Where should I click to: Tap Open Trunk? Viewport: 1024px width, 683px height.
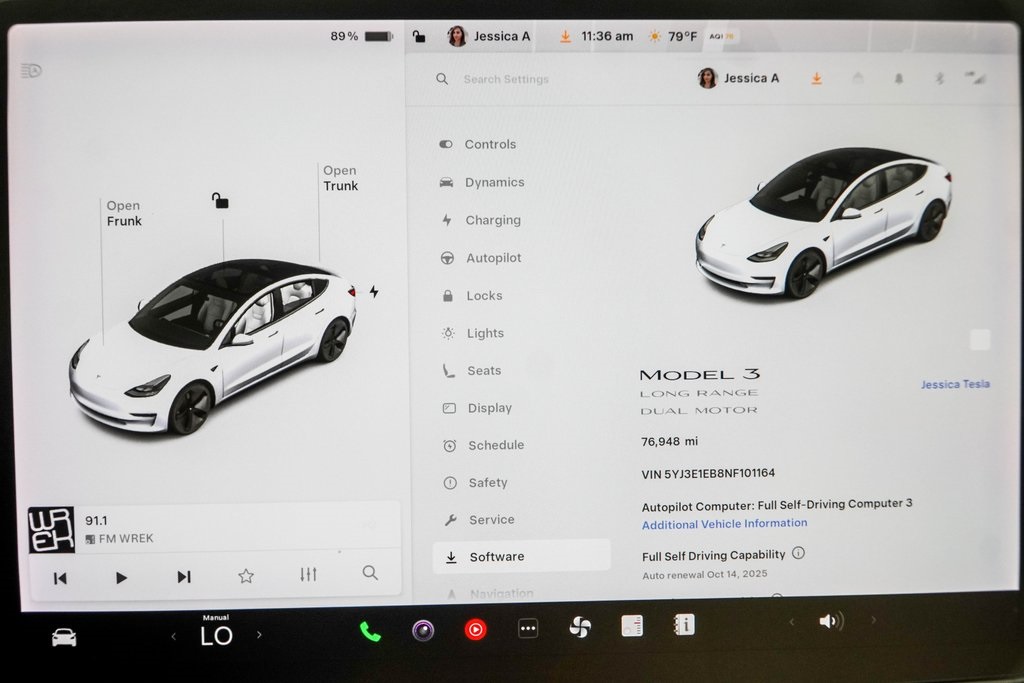tap(340, 178)
